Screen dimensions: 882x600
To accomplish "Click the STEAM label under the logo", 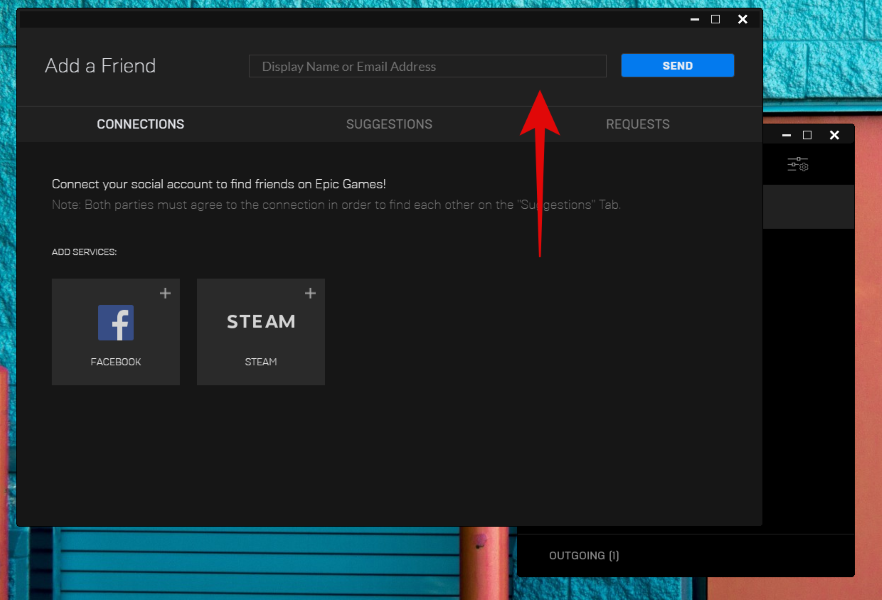I will click(x=261, y=362).
